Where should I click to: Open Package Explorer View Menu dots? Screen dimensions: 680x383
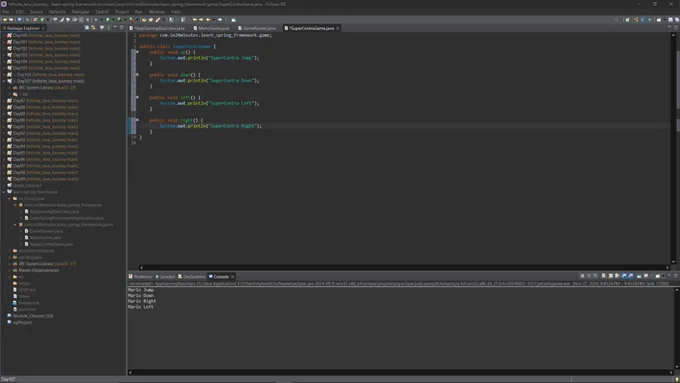[x=108, y=27]
